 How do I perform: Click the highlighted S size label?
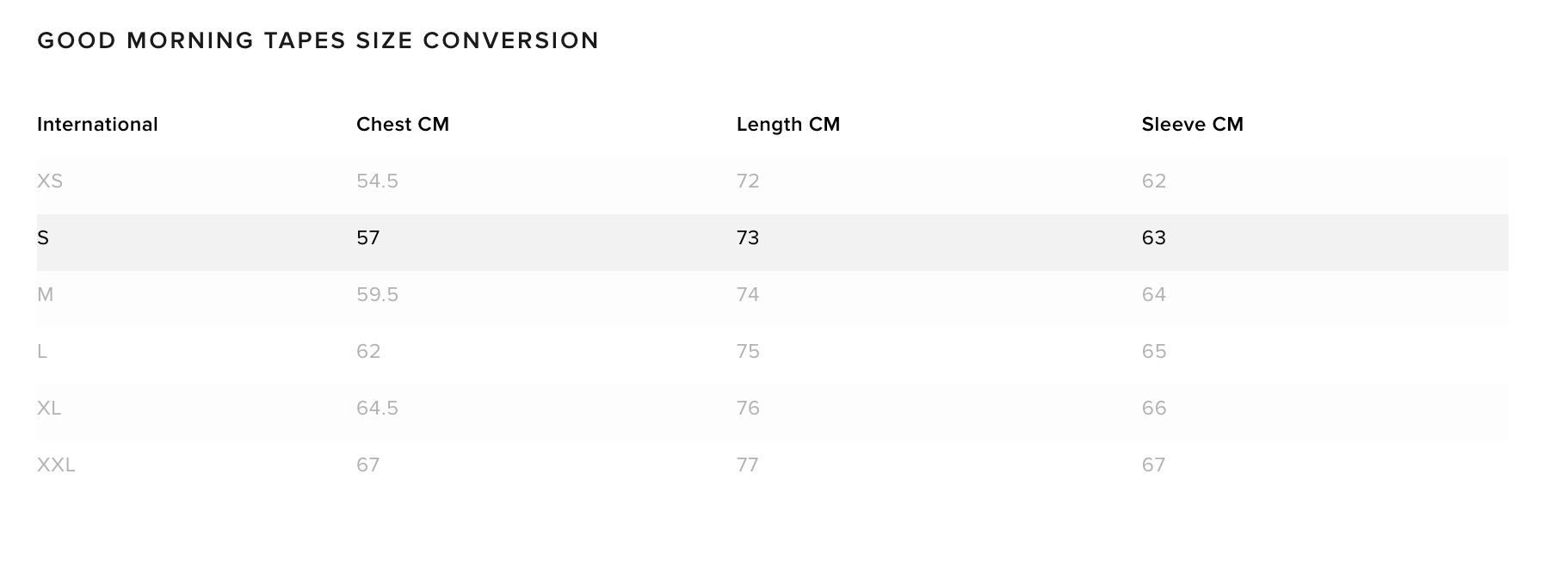pos(43,238)
